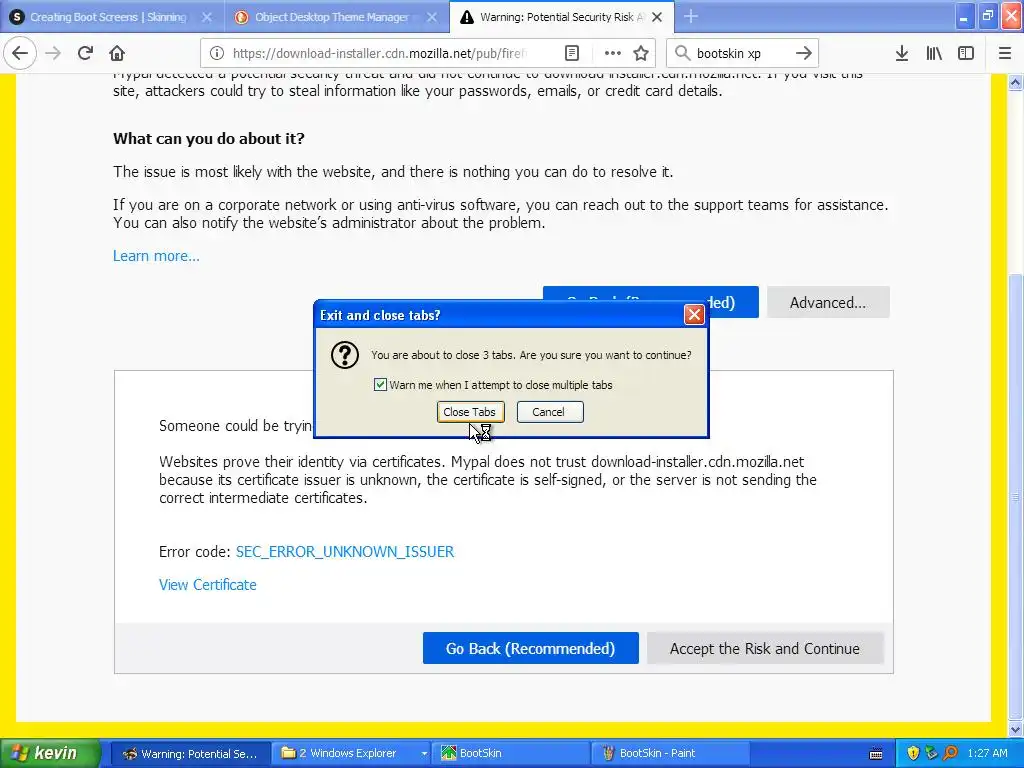Click the magnifier tray icon
The height and width of the screenshot is (768, 1024).
950,753
